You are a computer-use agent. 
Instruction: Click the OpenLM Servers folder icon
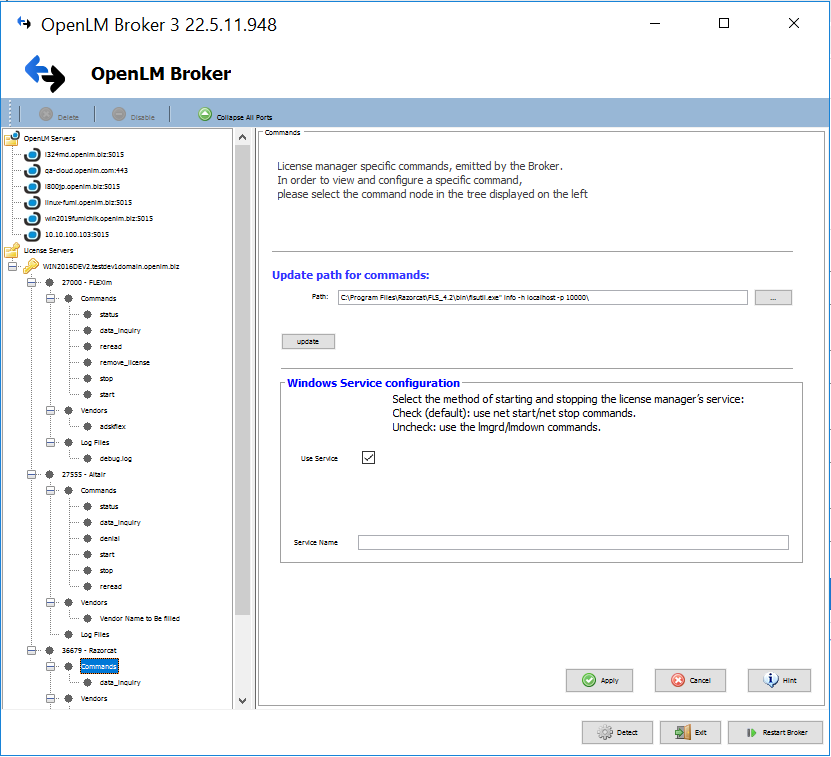(x=12, y=138)
